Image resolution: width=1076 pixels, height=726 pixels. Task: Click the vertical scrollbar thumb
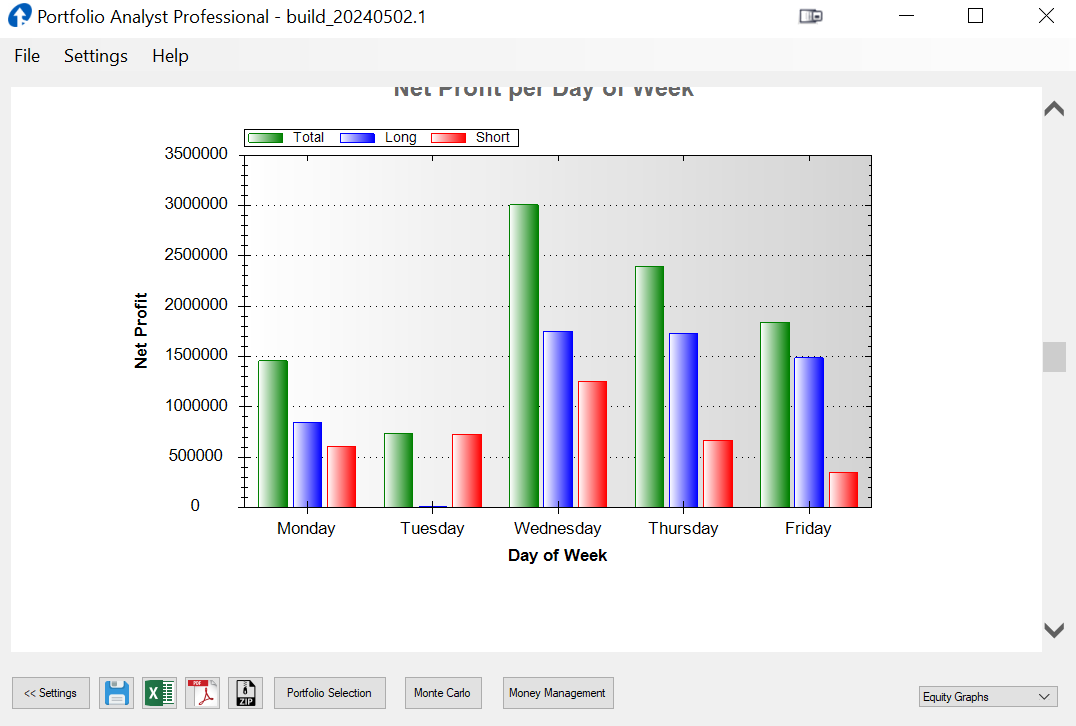point(1054,357)
